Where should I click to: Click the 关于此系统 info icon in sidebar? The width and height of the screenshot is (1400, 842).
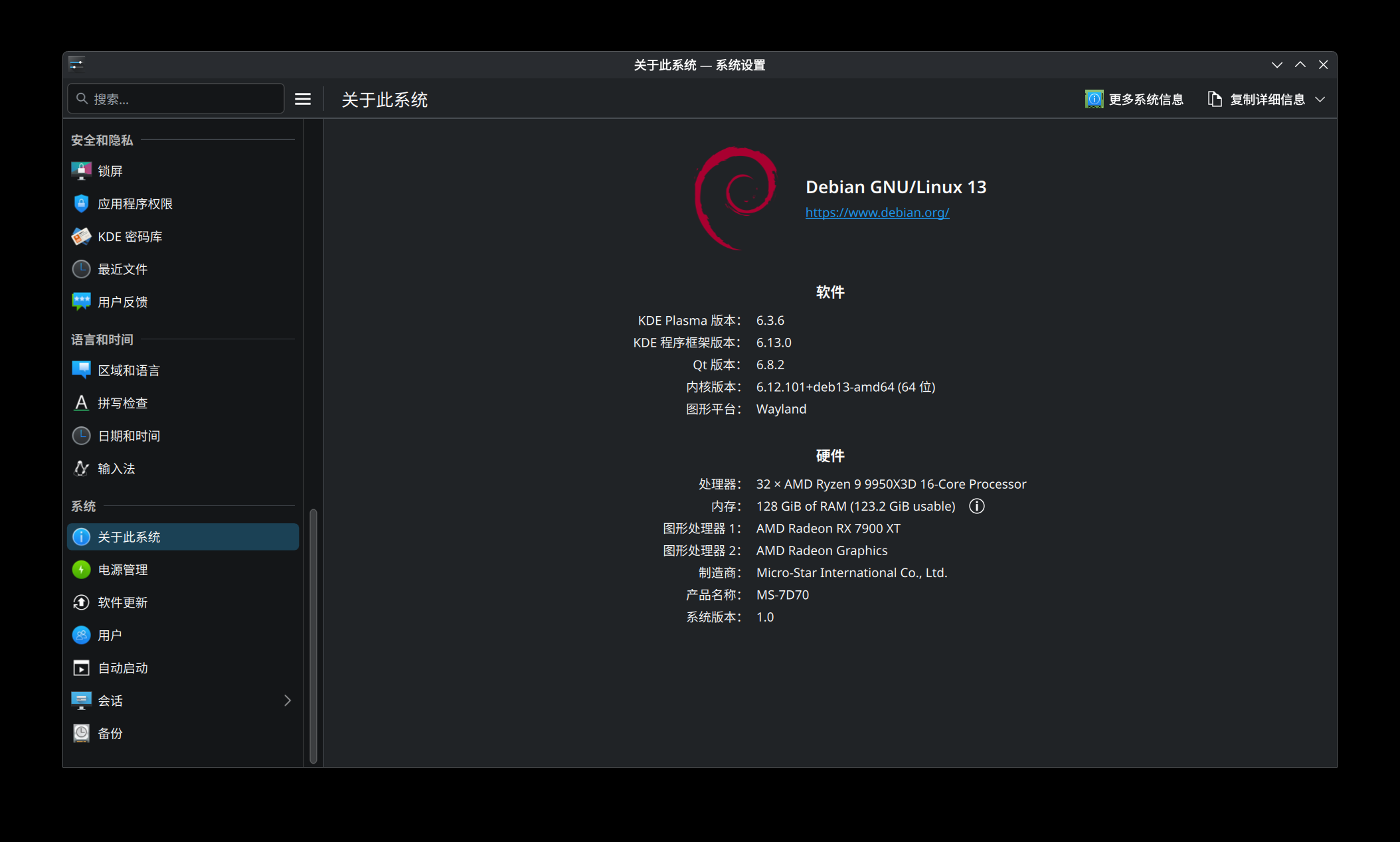81,537
